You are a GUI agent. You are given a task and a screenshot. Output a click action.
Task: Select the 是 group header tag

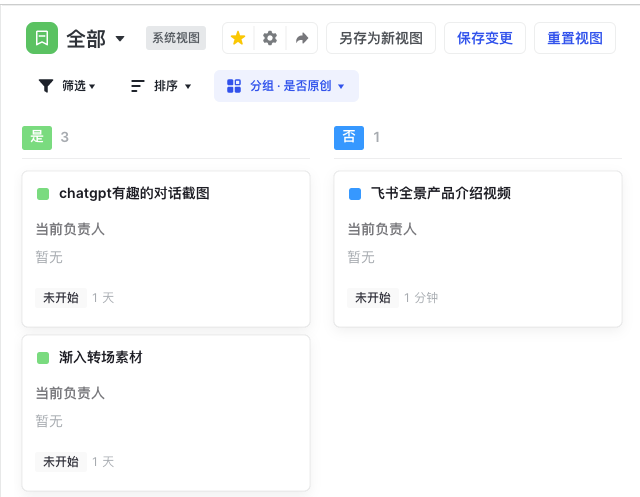(x=37, y=137)
